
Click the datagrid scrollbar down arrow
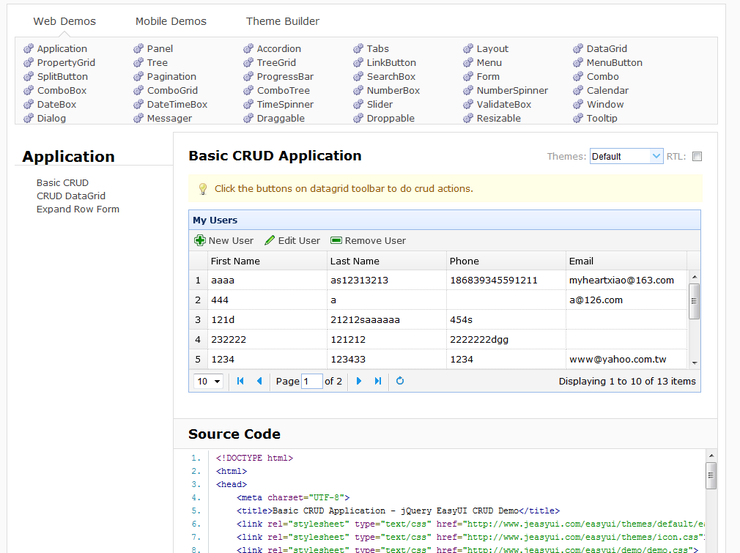694,362
